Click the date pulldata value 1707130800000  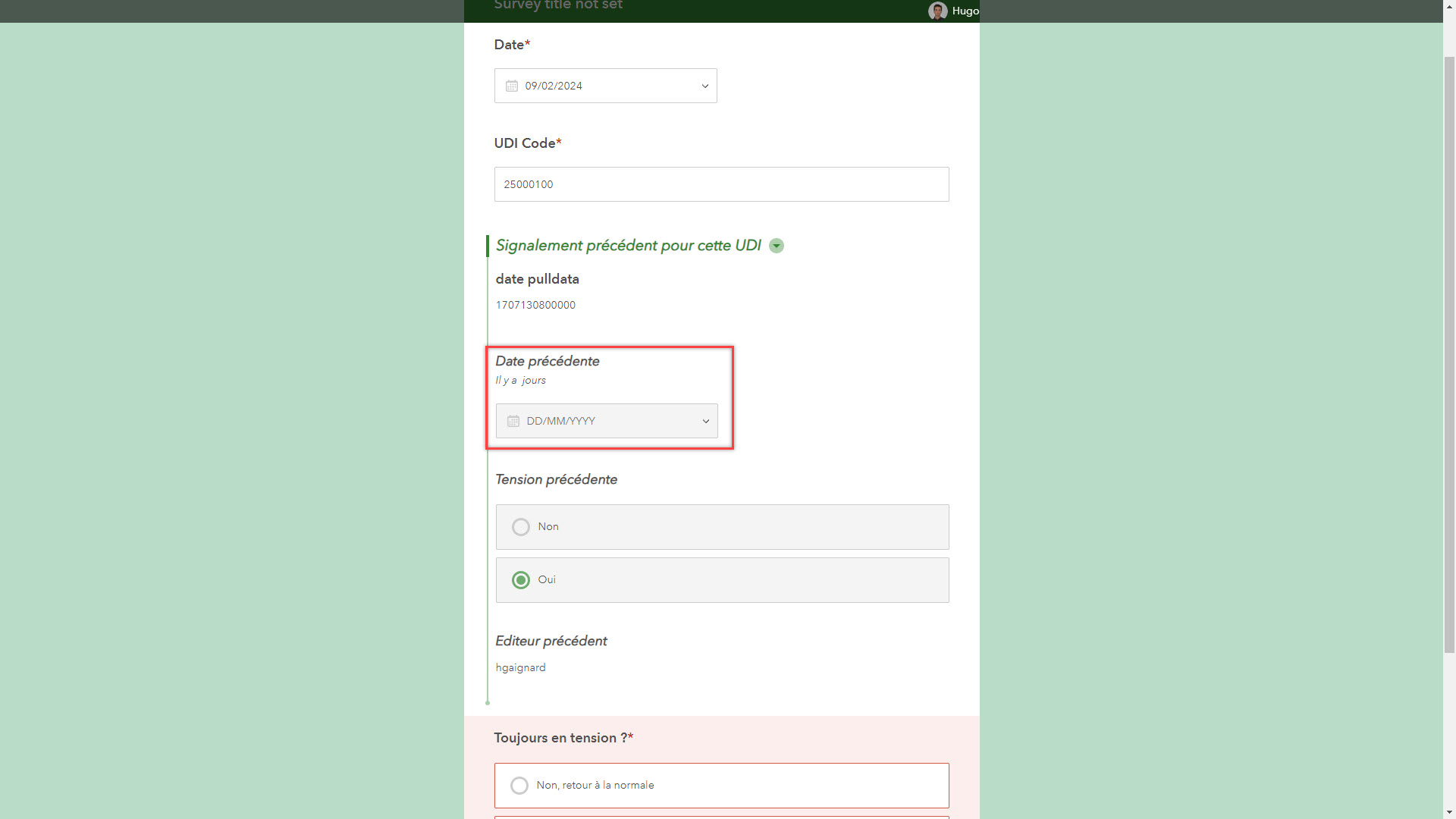535,306
